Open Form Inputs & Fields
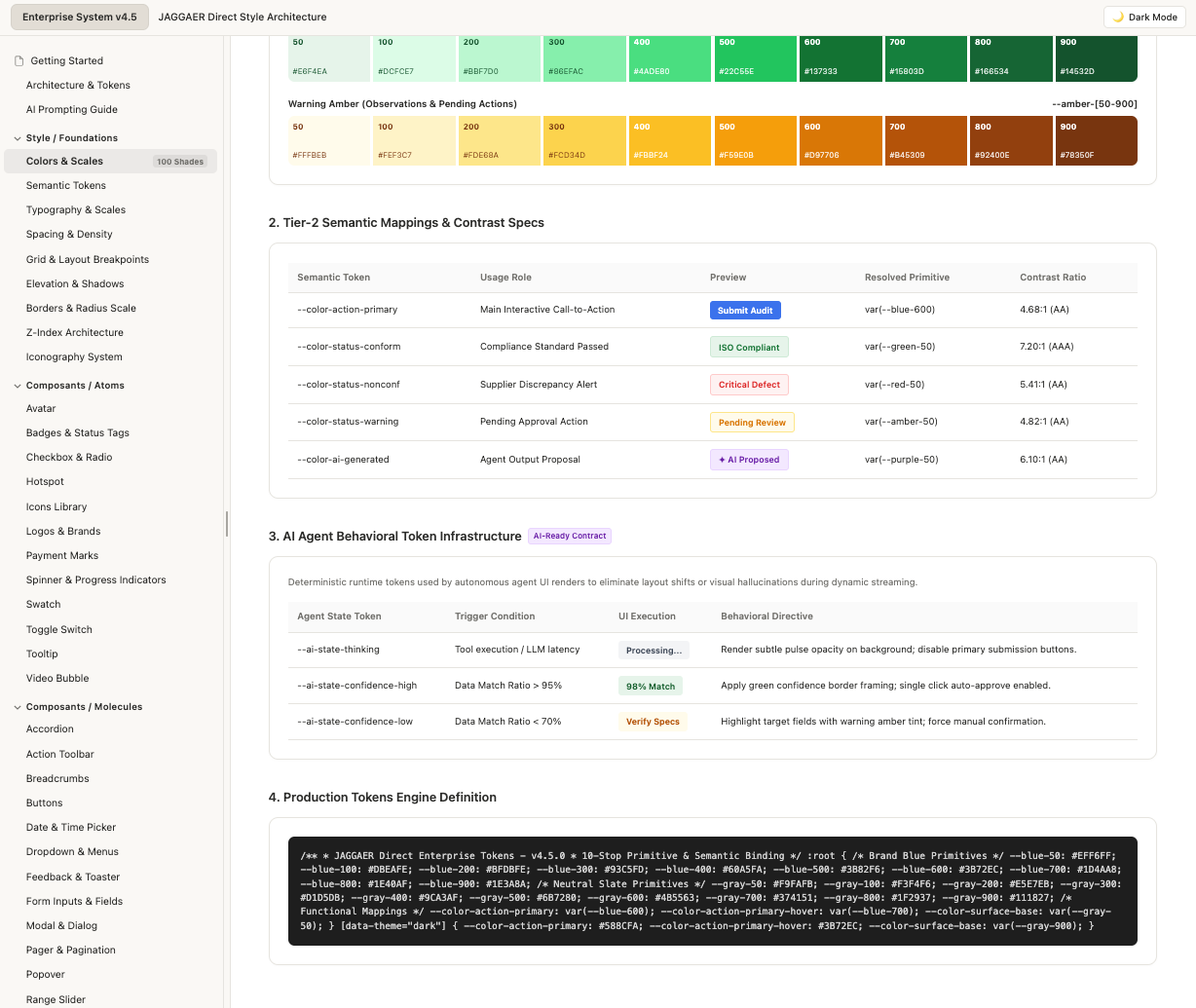This screenshot has height=1008, width=1196. (74, 901)
